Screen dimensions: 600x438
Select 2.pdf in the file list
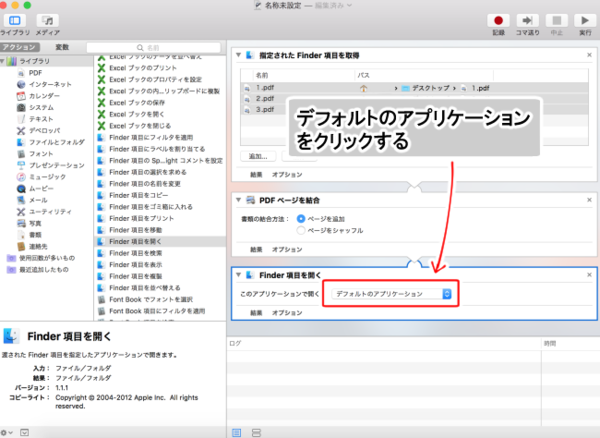coord(264,99)
